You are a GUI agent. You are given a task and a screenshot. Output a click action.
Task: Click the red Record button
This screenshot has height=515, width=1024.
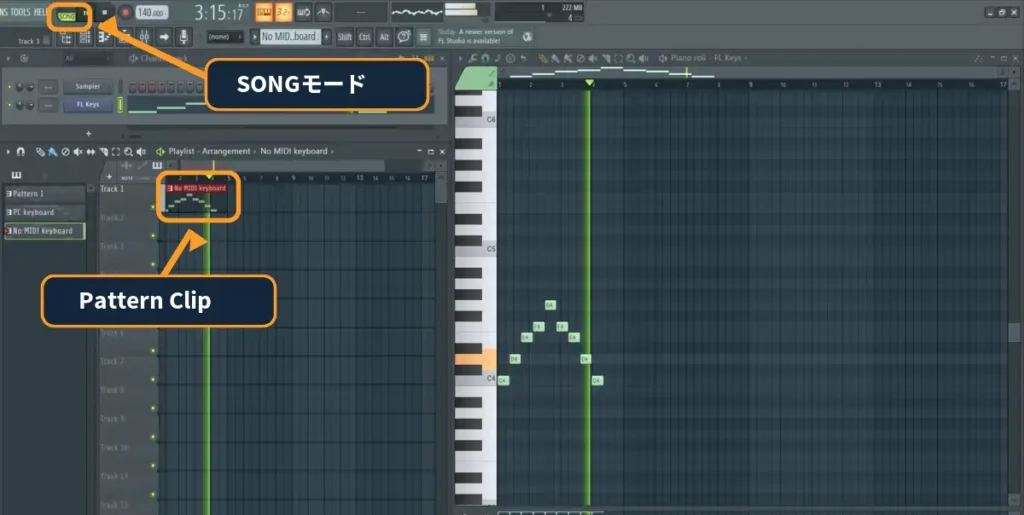[125, 12]
